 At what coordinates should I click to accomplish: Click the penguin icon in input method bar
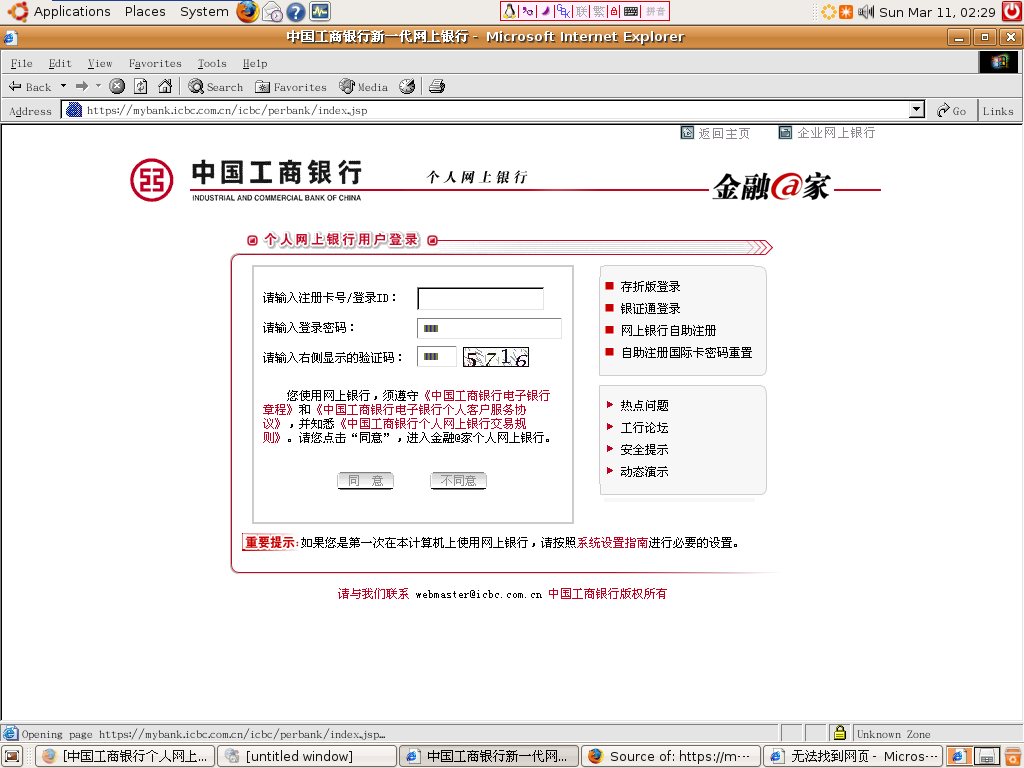[x=509, y=11]
